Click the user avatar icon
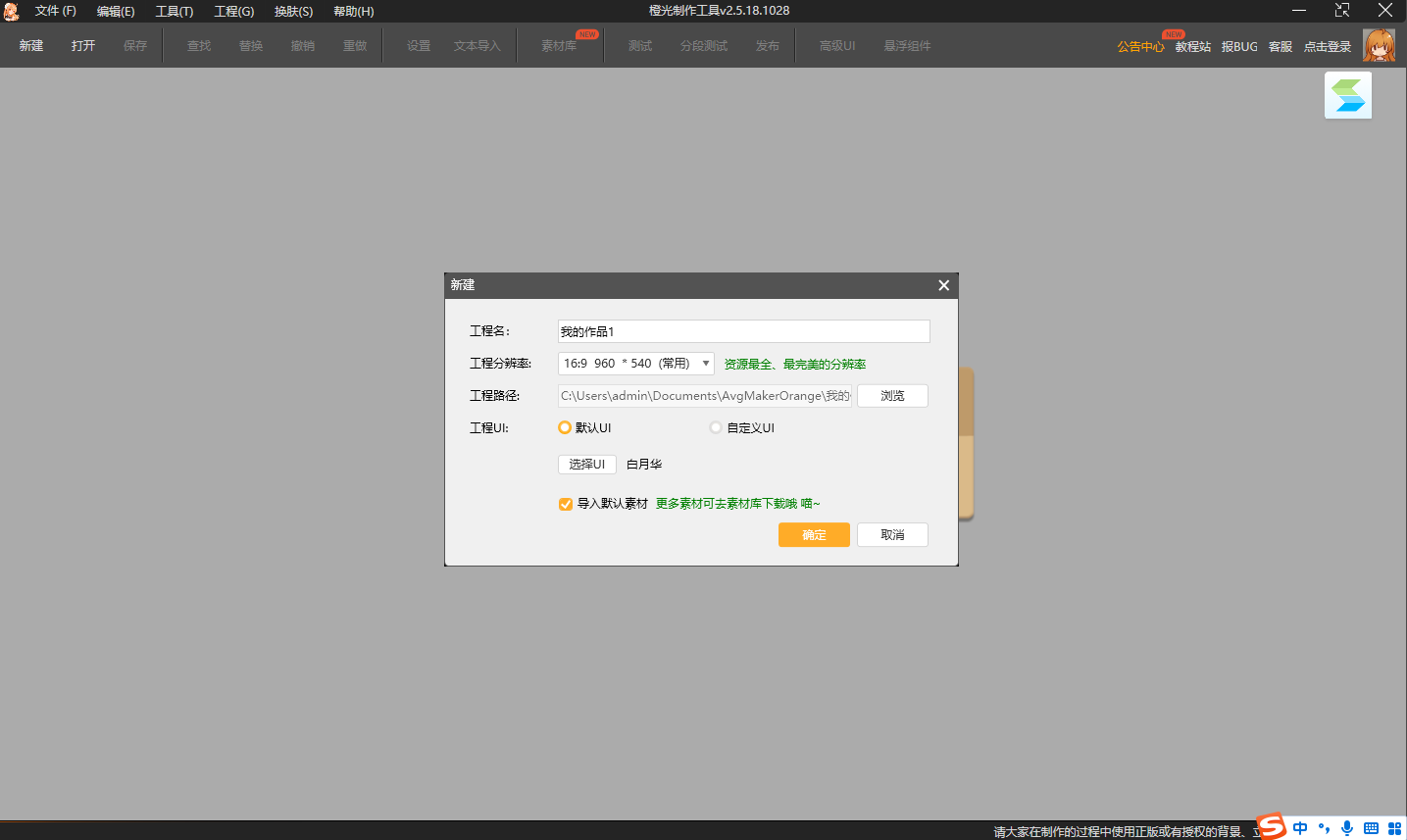The height and width of the screenshot is (840, 1407). tap(1379, 45)
